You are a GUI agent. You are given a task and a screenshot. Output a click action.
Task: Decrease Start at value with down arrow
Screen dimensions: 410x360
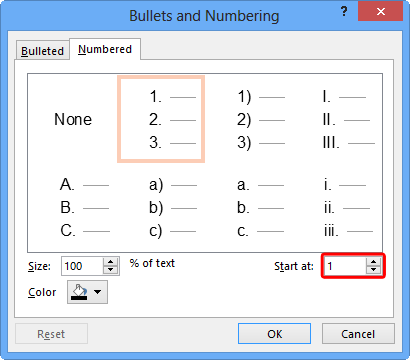[x=373, y=270]
